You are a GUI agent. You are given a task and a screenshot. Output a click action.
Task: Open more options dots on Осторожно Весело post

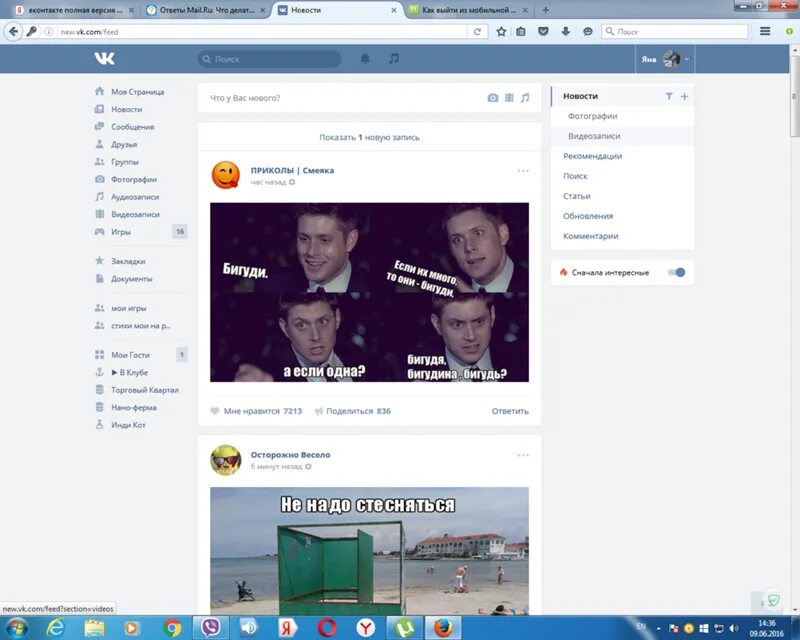523,455
